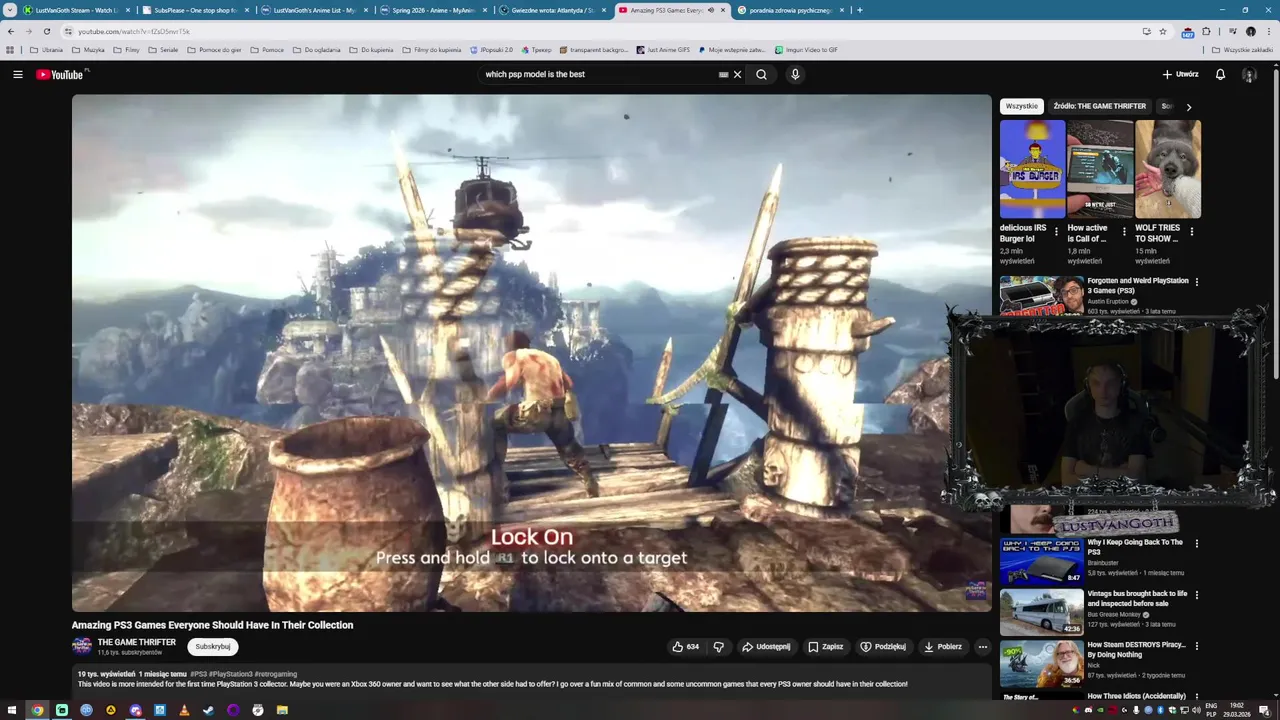1280x720 pixels.
Task: Select the Wszystkie filter chip
Action: (x=1022, y=106)
